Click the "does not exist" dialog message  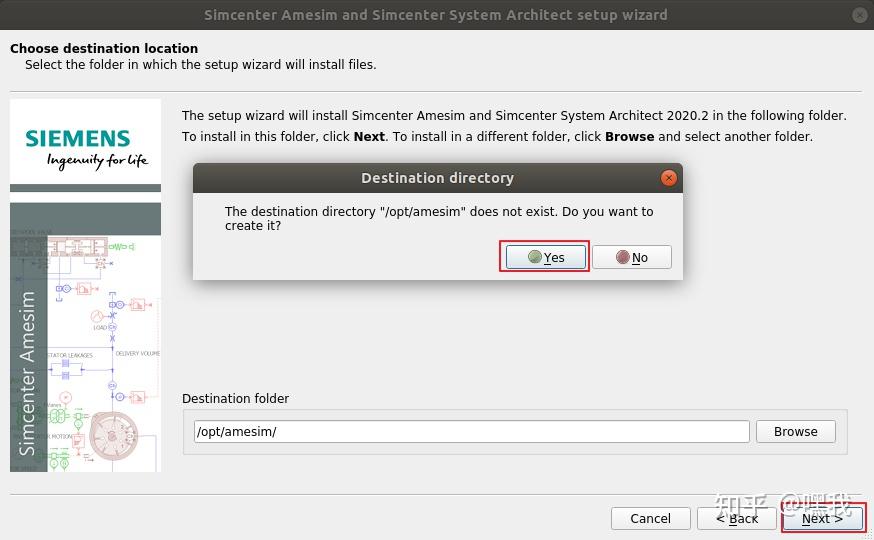point(438,218)
